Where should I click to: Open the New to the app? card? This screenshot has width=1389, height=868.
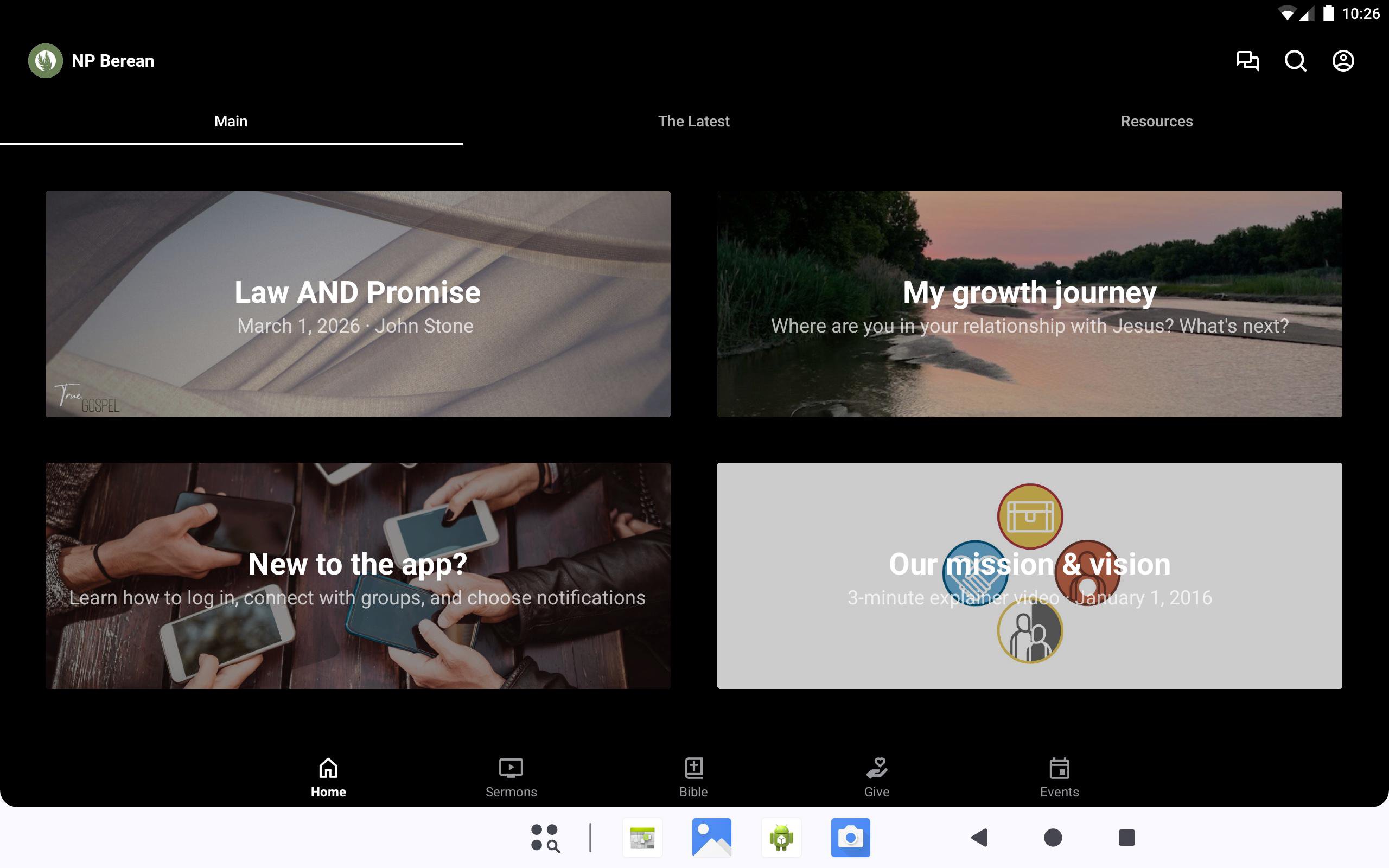click(x=358, y=575)
